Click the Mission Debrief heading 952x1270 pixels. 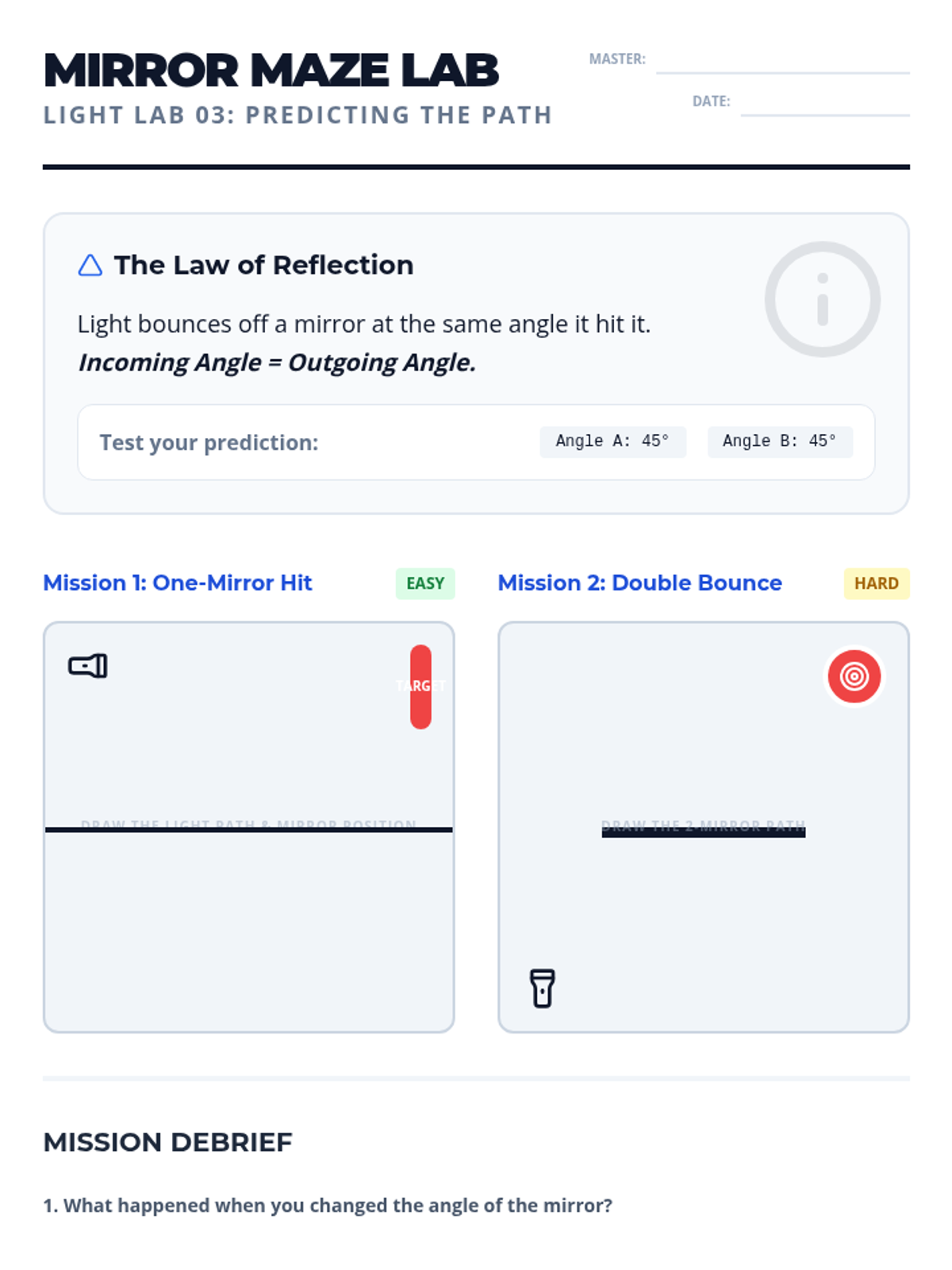tap(167, 1142)
